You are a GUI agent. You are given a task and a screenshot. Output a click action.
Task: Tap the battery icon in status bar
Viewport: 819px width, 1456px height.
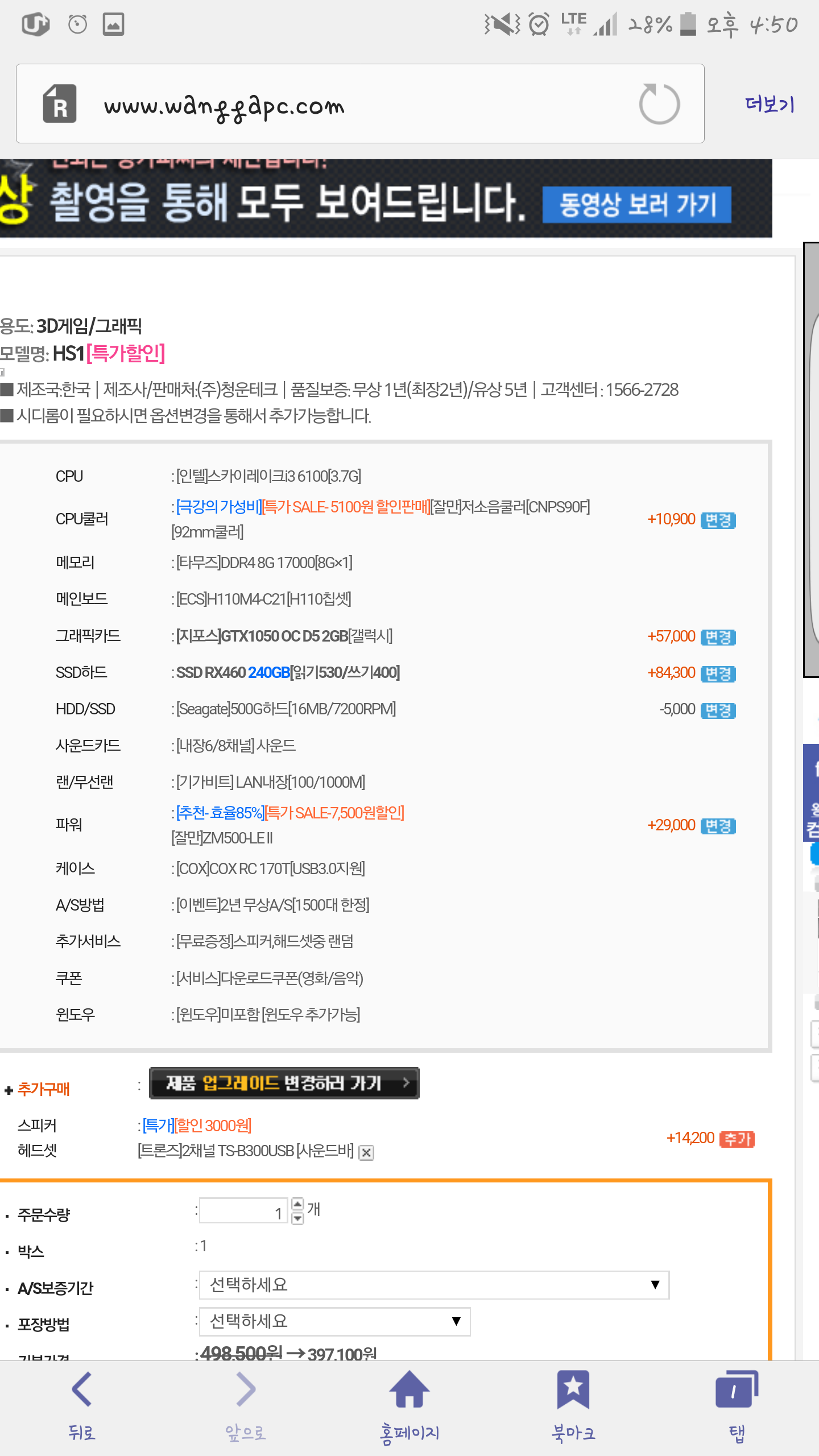tap(688, 24)
